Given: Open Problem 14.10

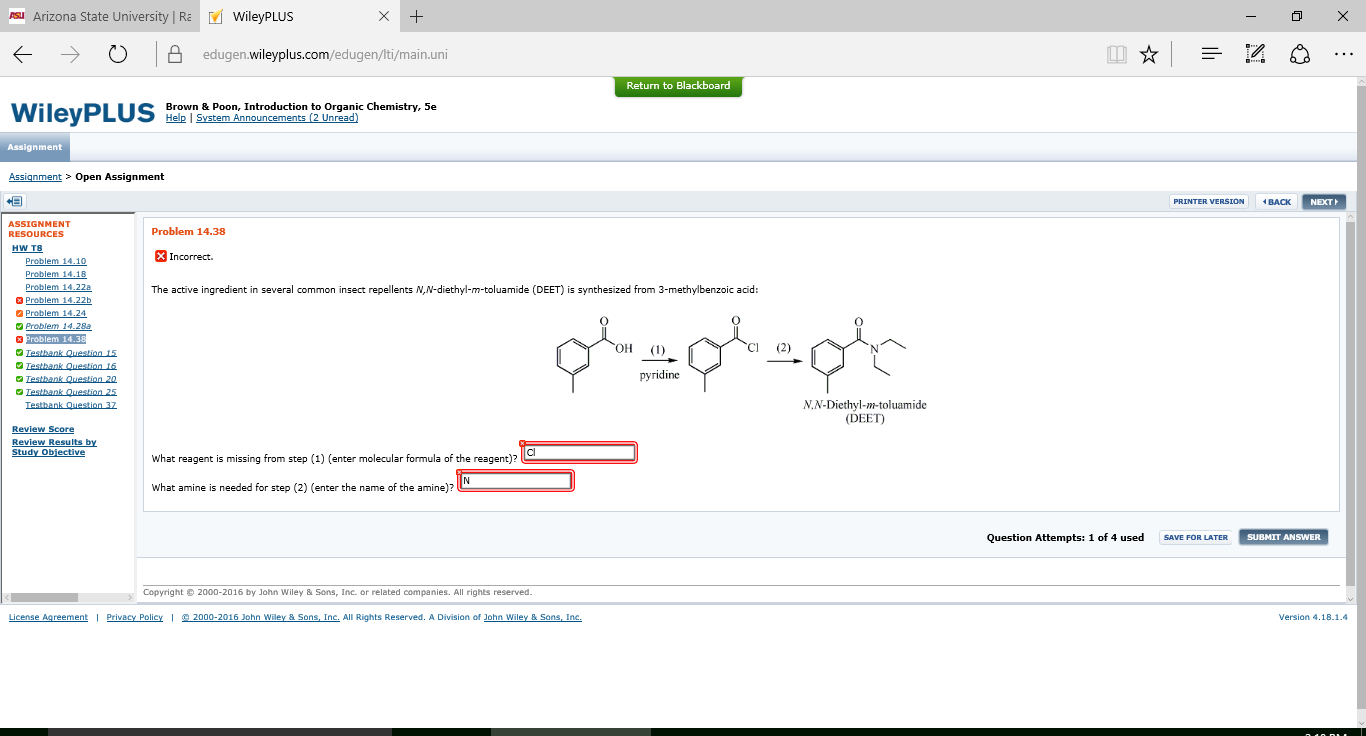Looking at the screenshot, I should point(56,261).
